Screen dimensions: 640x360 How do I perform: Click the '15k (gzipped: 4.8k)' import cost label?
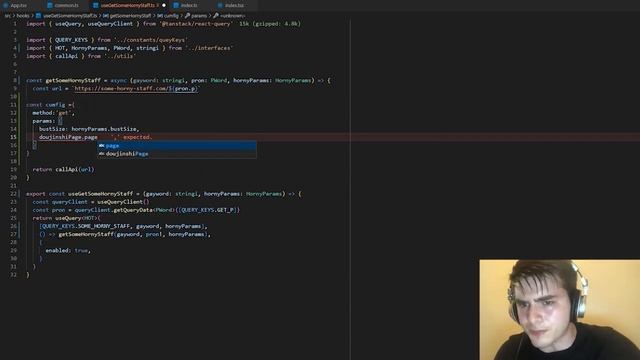point(270,24)
